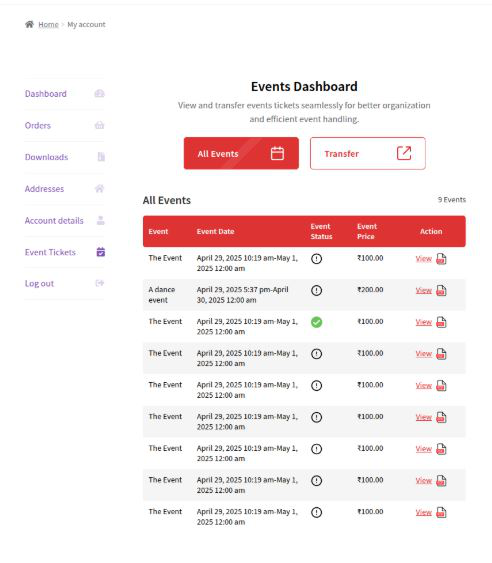Click View in the green check-marked row

tap(423, 322)
